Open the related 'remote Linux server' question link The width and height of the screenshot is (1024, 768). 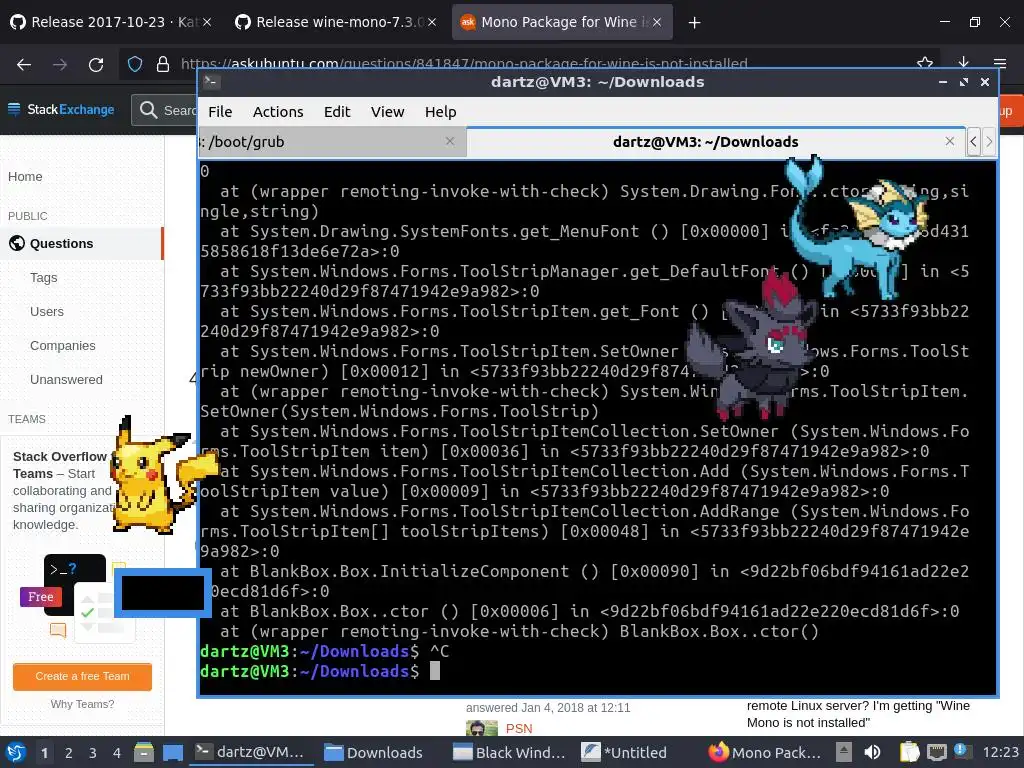coord(857,714)
